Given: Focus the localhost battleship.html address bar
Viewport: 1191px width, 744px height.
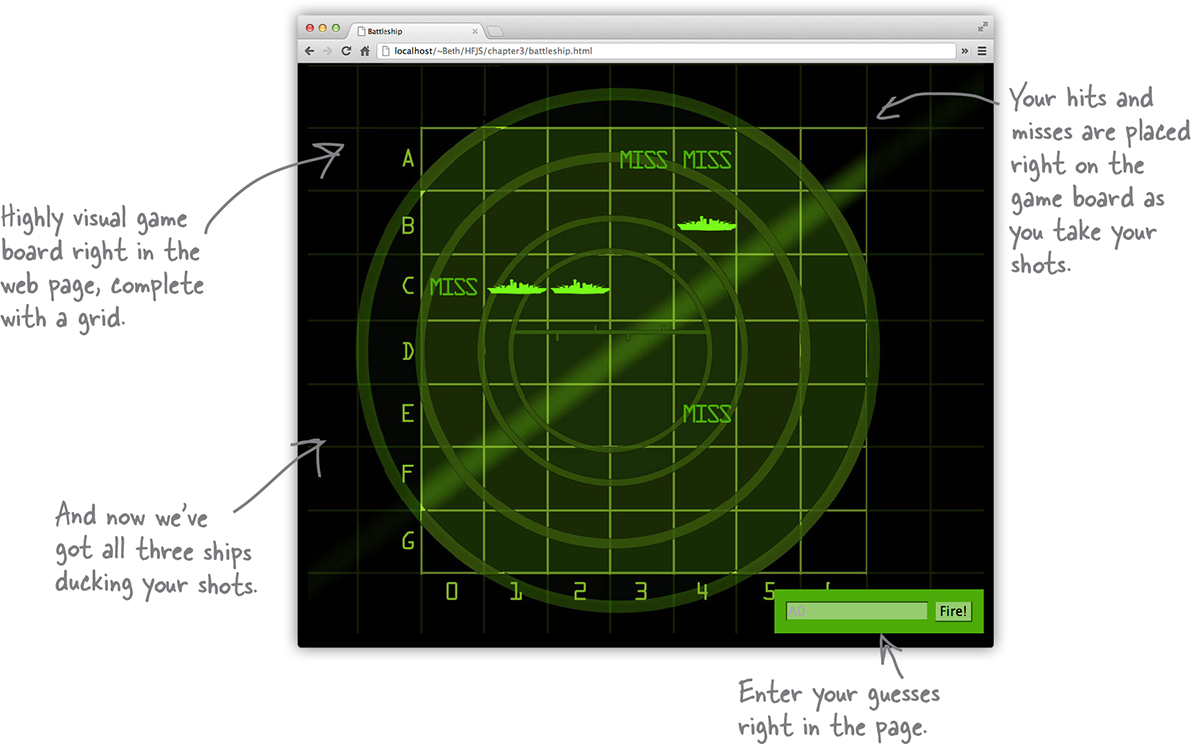Looking at the screenshot, I should (666, 51).
